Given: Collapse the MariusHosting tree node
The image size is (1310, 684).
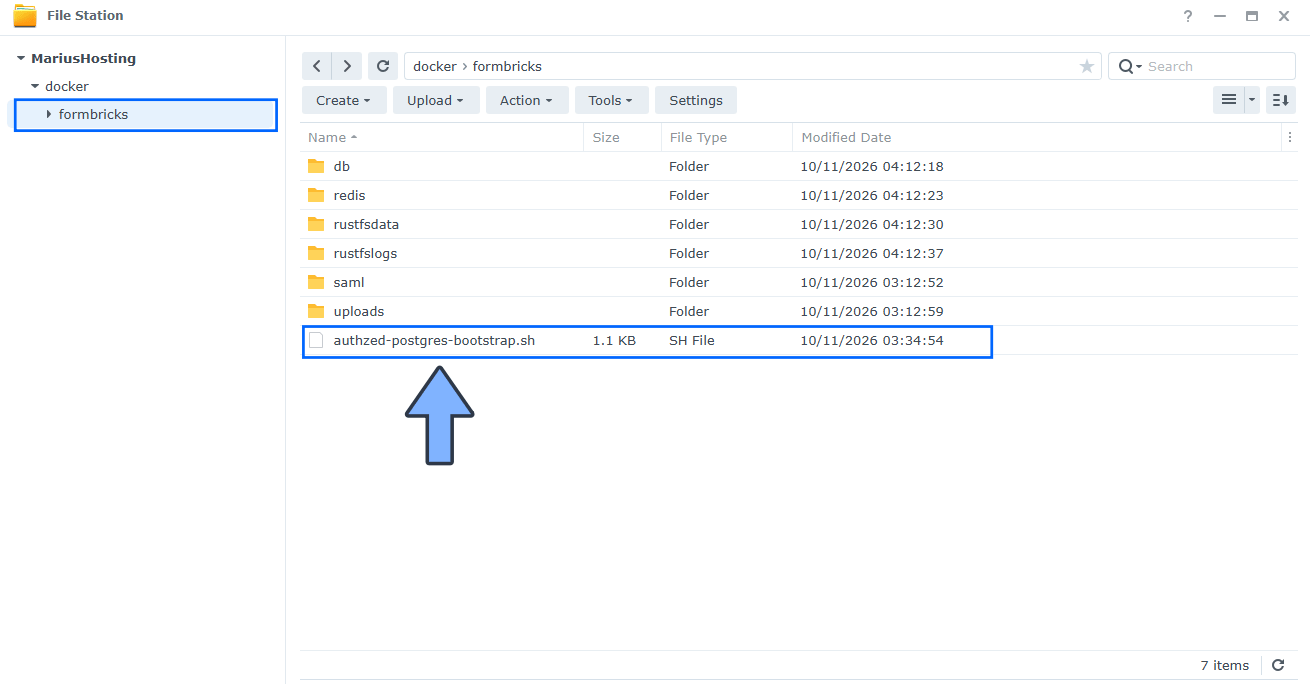Looking at the screenshot, I should 21,59.
